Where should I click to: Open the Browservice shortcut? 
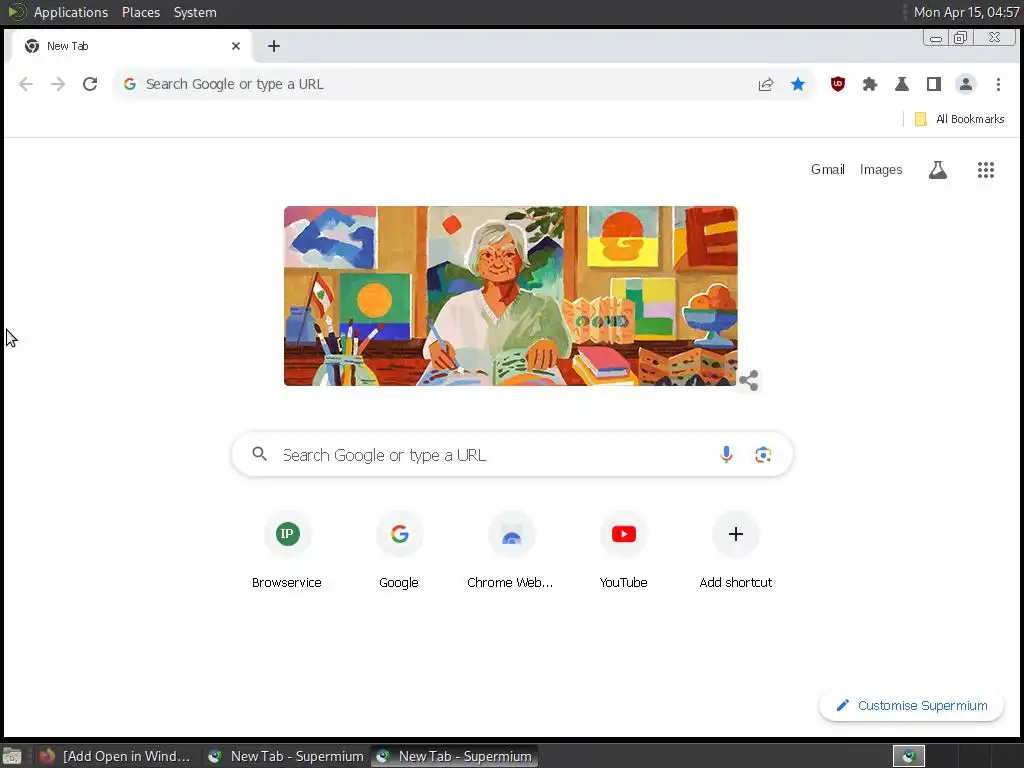pyautogui.click(x=287, y=551)
